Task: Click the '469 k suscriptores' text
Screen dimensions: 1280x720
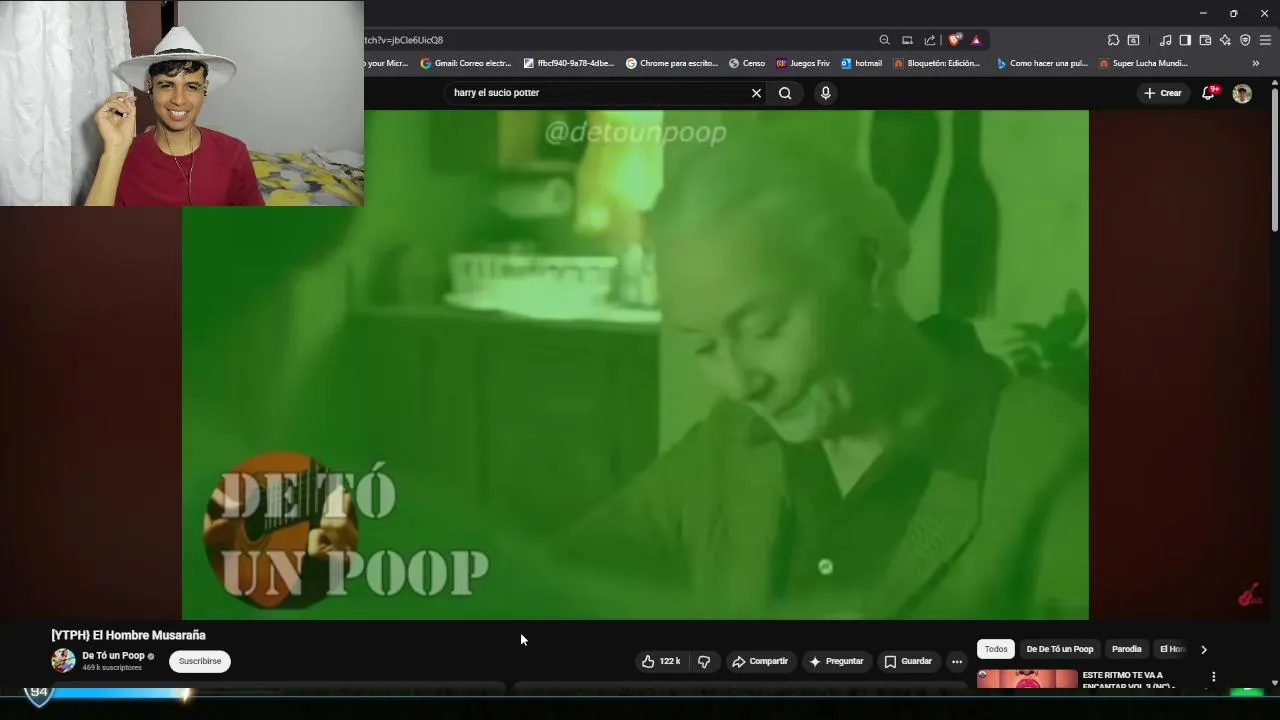Action: (x=112, y=668)
